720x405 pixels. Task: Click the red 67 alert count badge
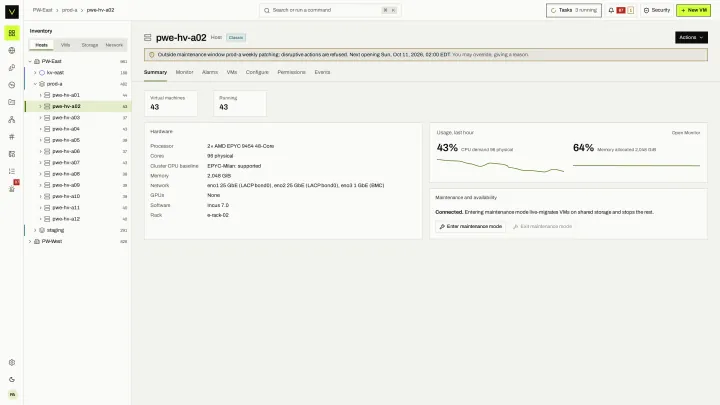pos(621,10)
